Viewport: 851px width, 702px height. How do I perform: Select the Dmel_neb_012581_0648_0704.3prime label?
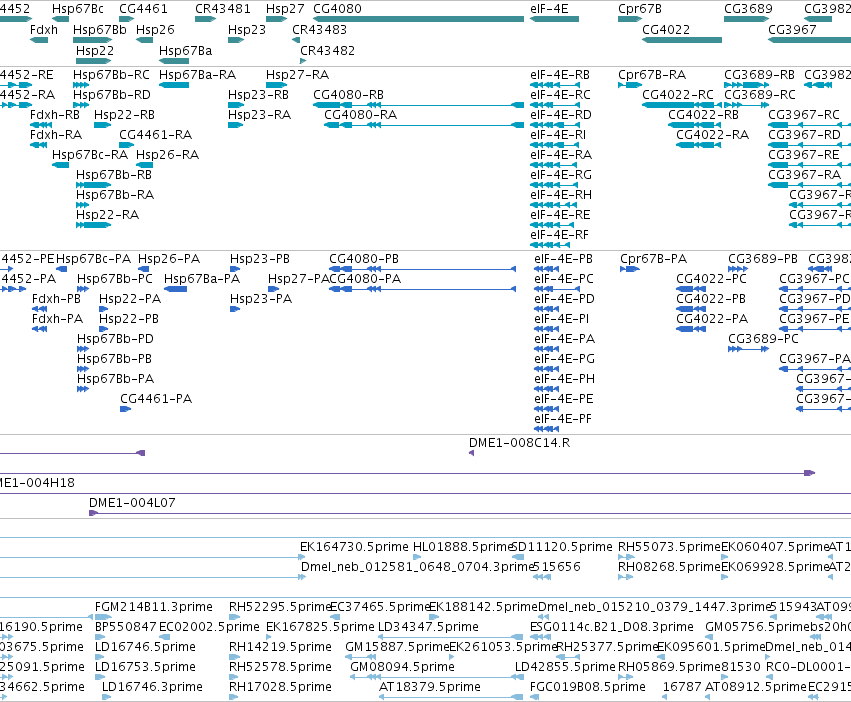pyautogui.click(x=418, y=566)
